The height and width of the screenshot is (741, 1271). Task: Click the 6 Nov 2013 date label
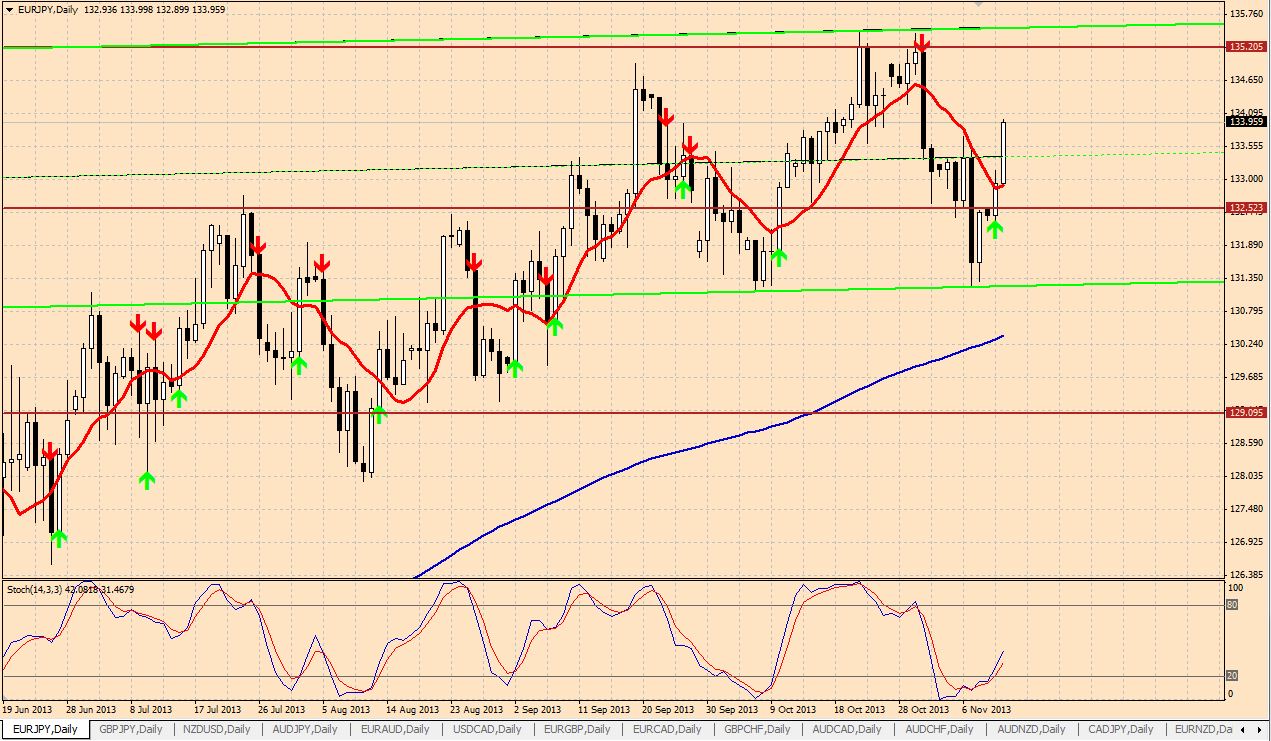987,709
